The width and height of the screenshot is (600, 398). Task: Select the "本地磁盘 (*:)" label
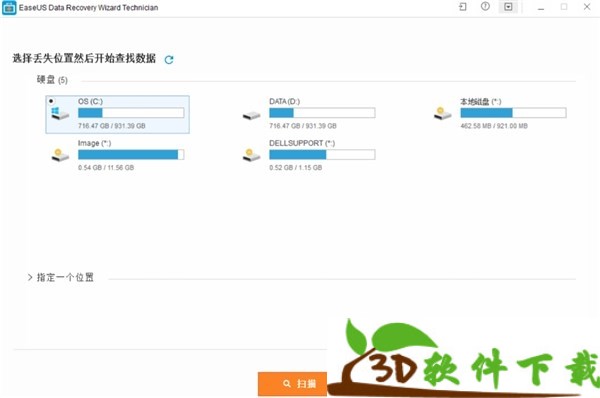point(481,101)
